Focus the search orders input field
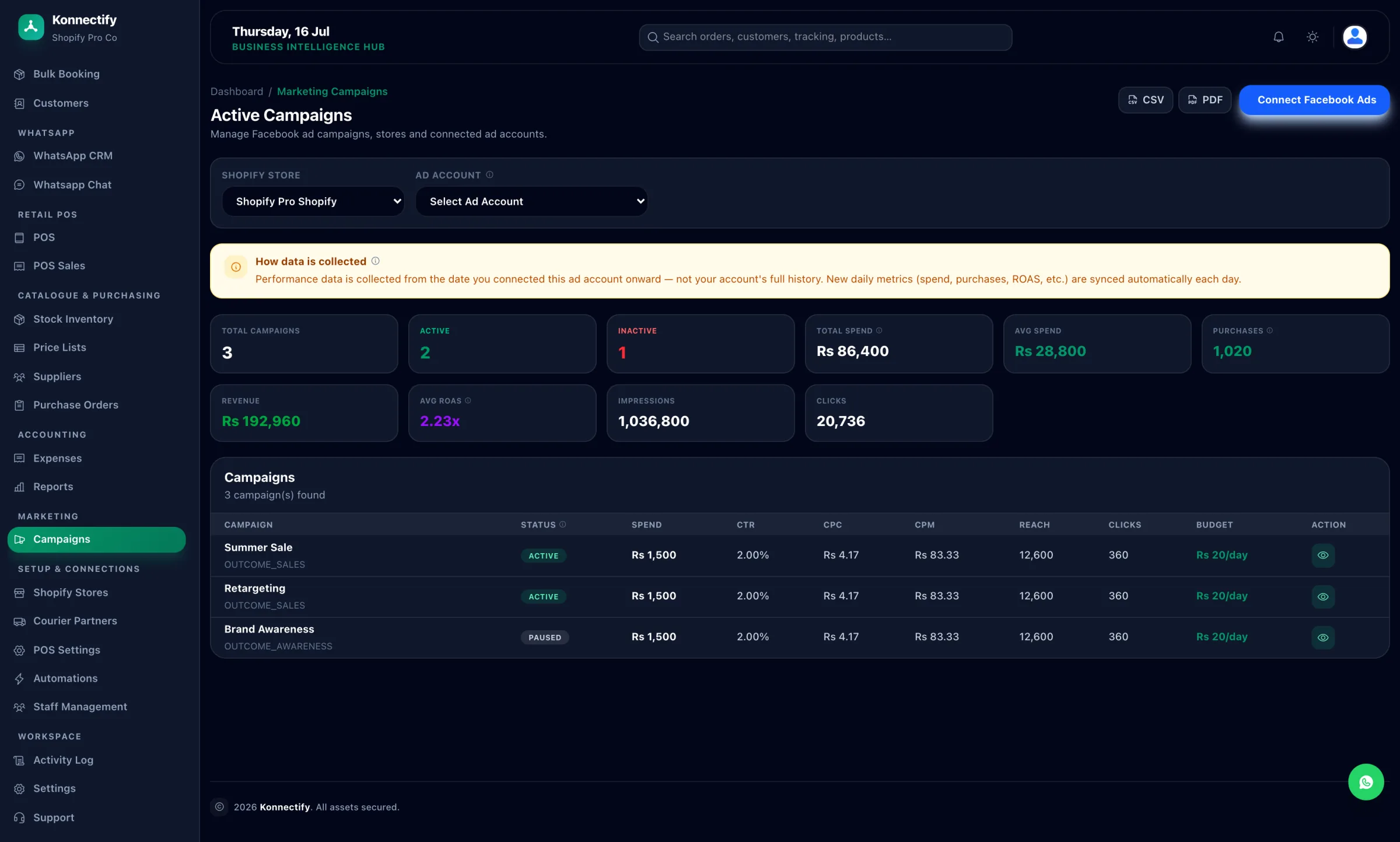 point(825,37)
